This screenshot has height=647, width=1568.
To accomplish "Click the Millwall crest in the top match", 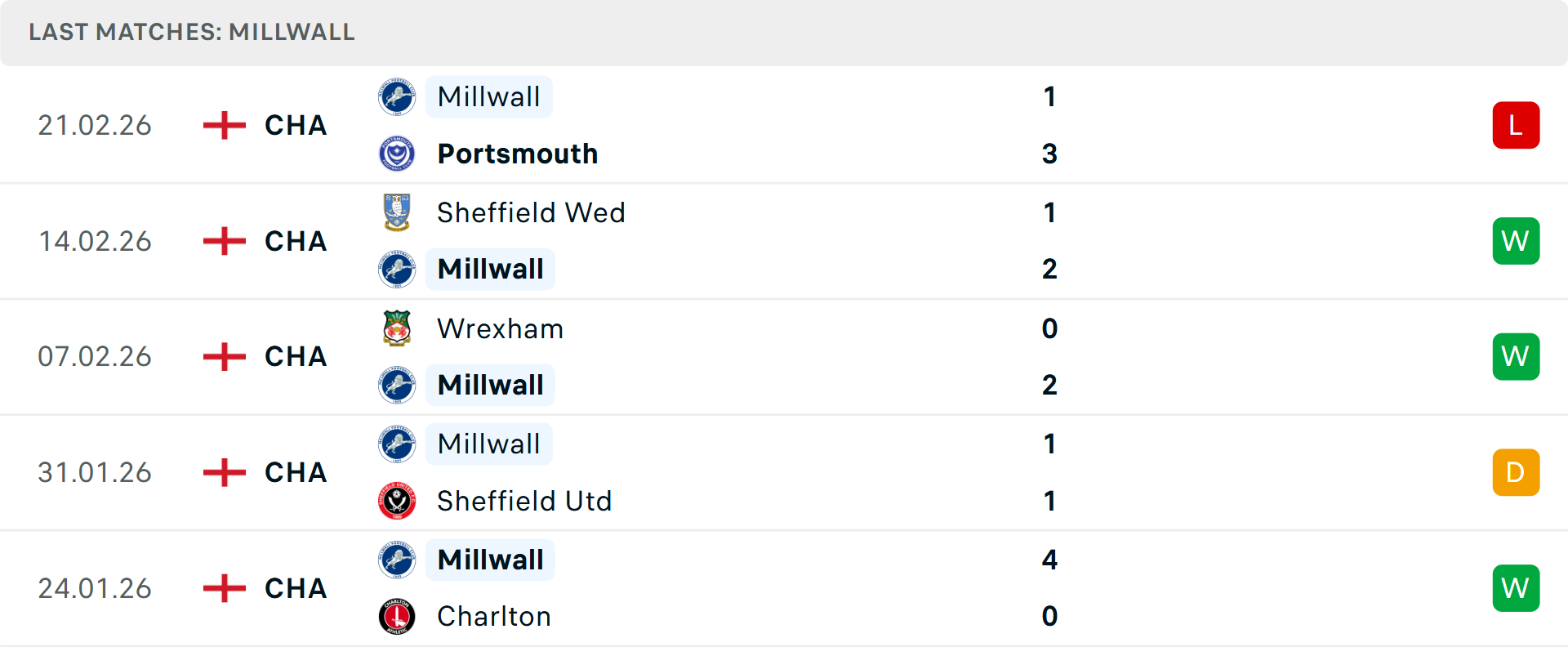I will [x=397, y=96].
